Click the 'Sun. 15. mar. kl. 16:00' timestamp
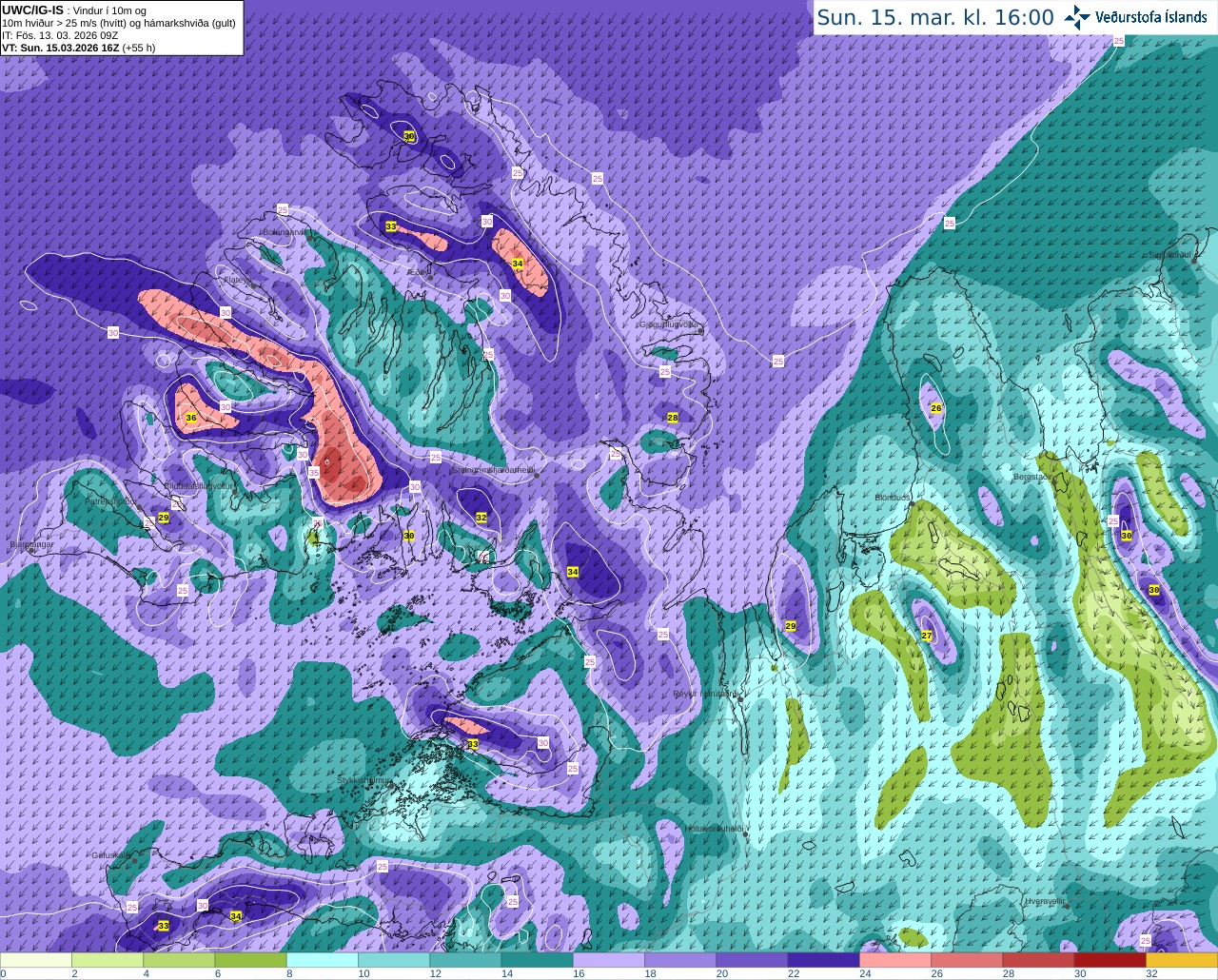The height and width of the screenshot is (980, 1218). coord(935,17)
